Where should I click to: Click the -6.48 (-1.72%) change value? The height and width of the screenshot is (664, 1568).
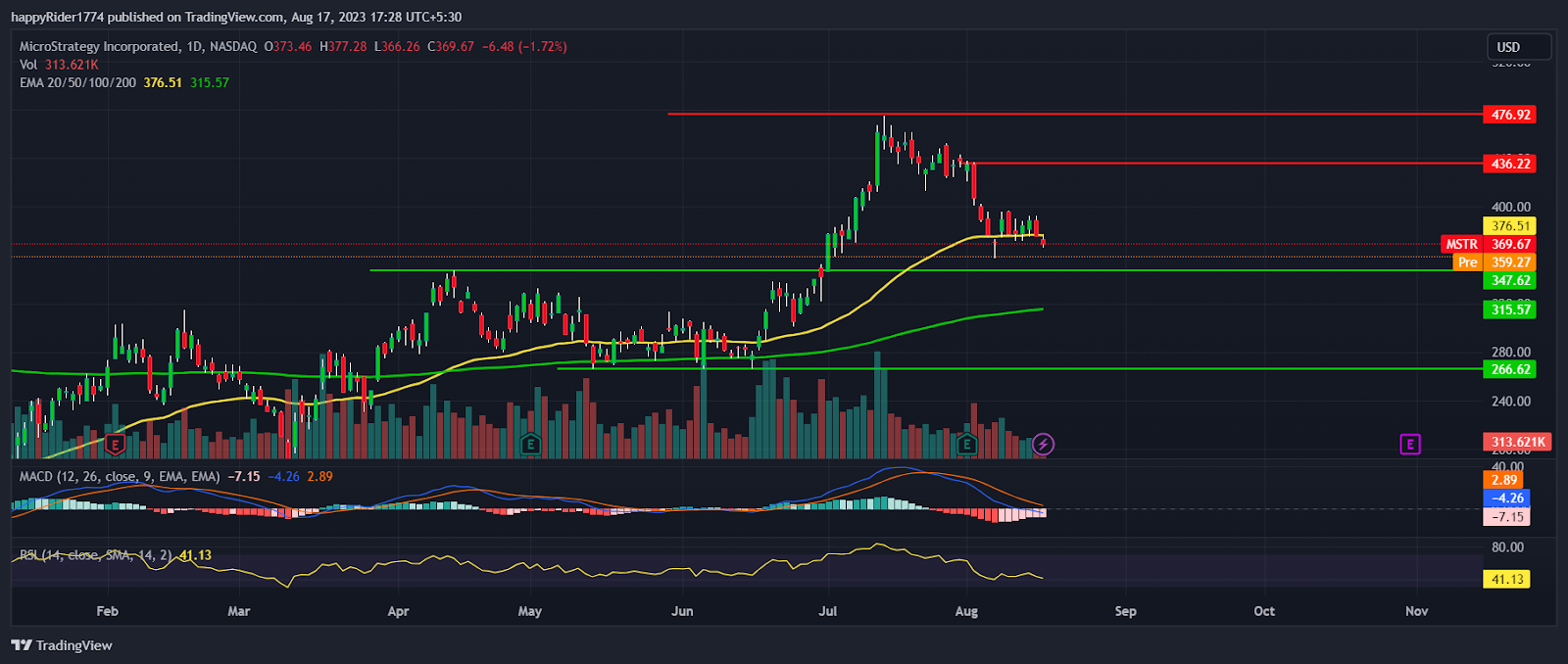524,46
